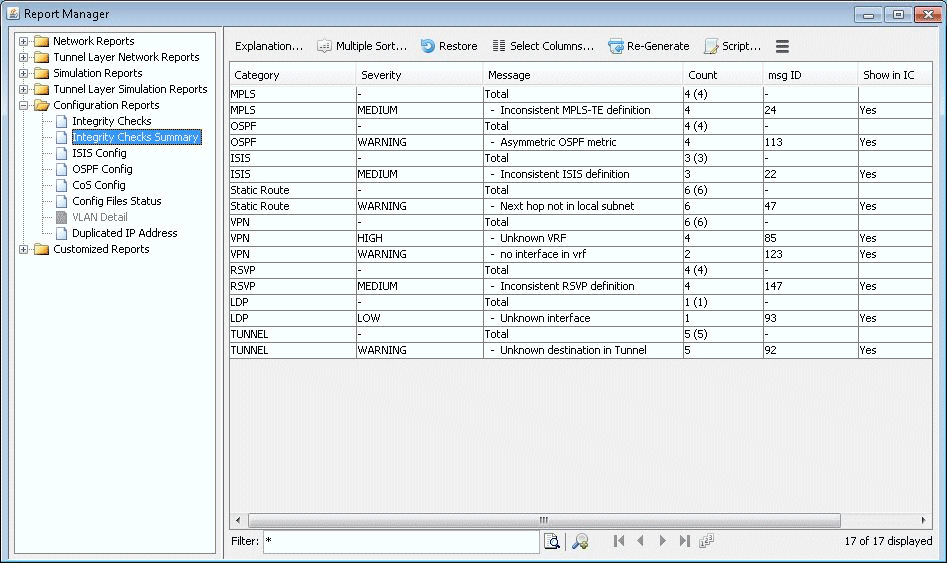947x563 pixels.
Task: Go to the last page of results
Action: [685, 541]
